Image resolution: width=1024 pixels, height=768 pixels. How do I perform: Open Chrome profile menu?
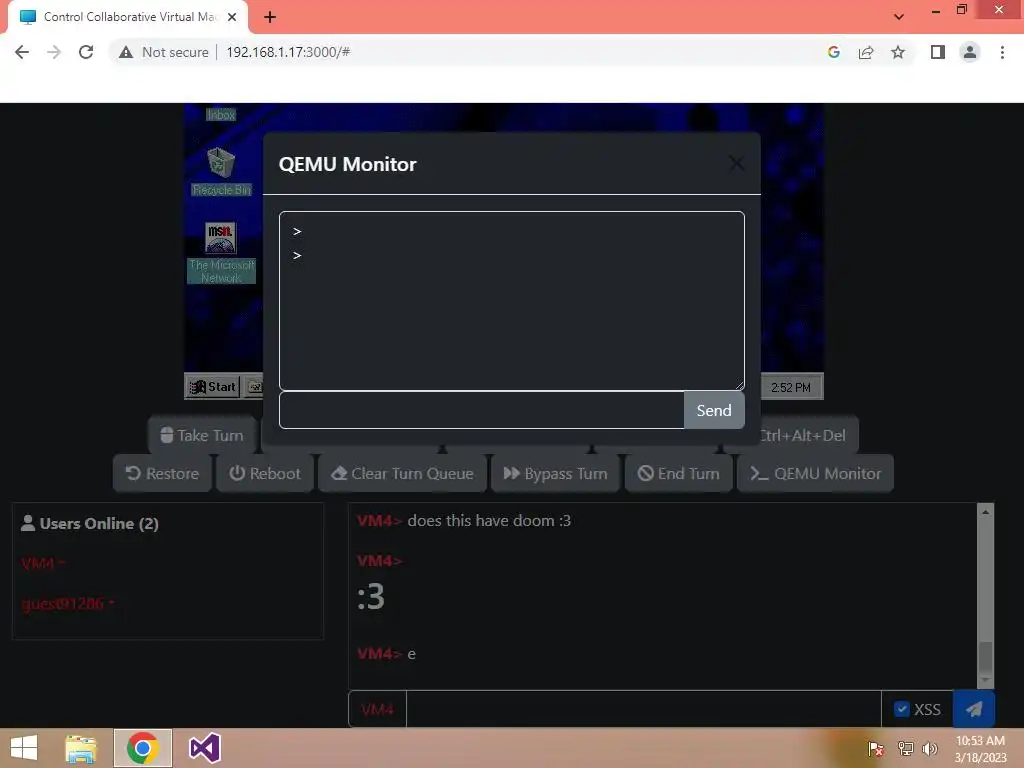pyautogui.click(x=970, y=52)
